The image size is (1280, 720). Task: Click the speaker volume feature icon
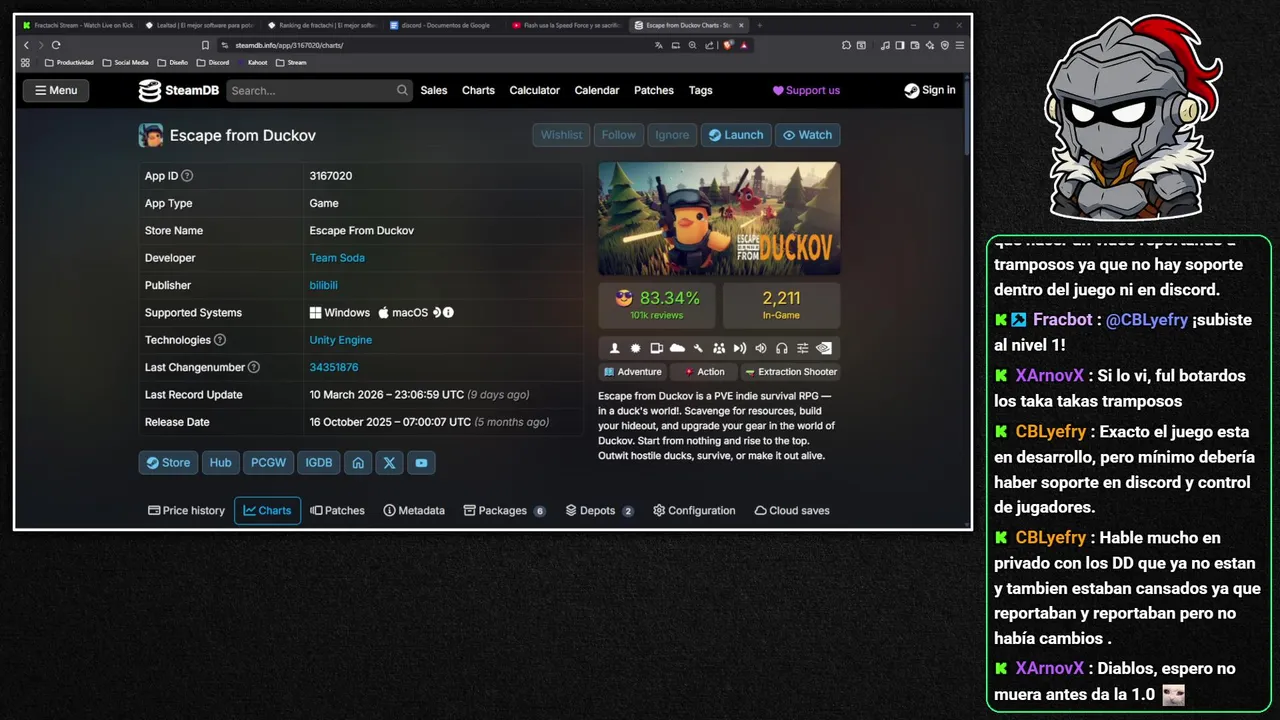coord(761,348)
